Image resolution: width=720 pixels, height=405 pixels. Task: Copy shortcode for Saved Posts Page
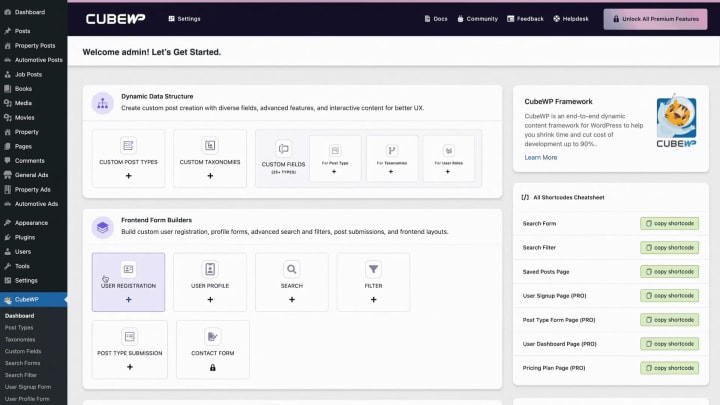click(x=669, y=272)
